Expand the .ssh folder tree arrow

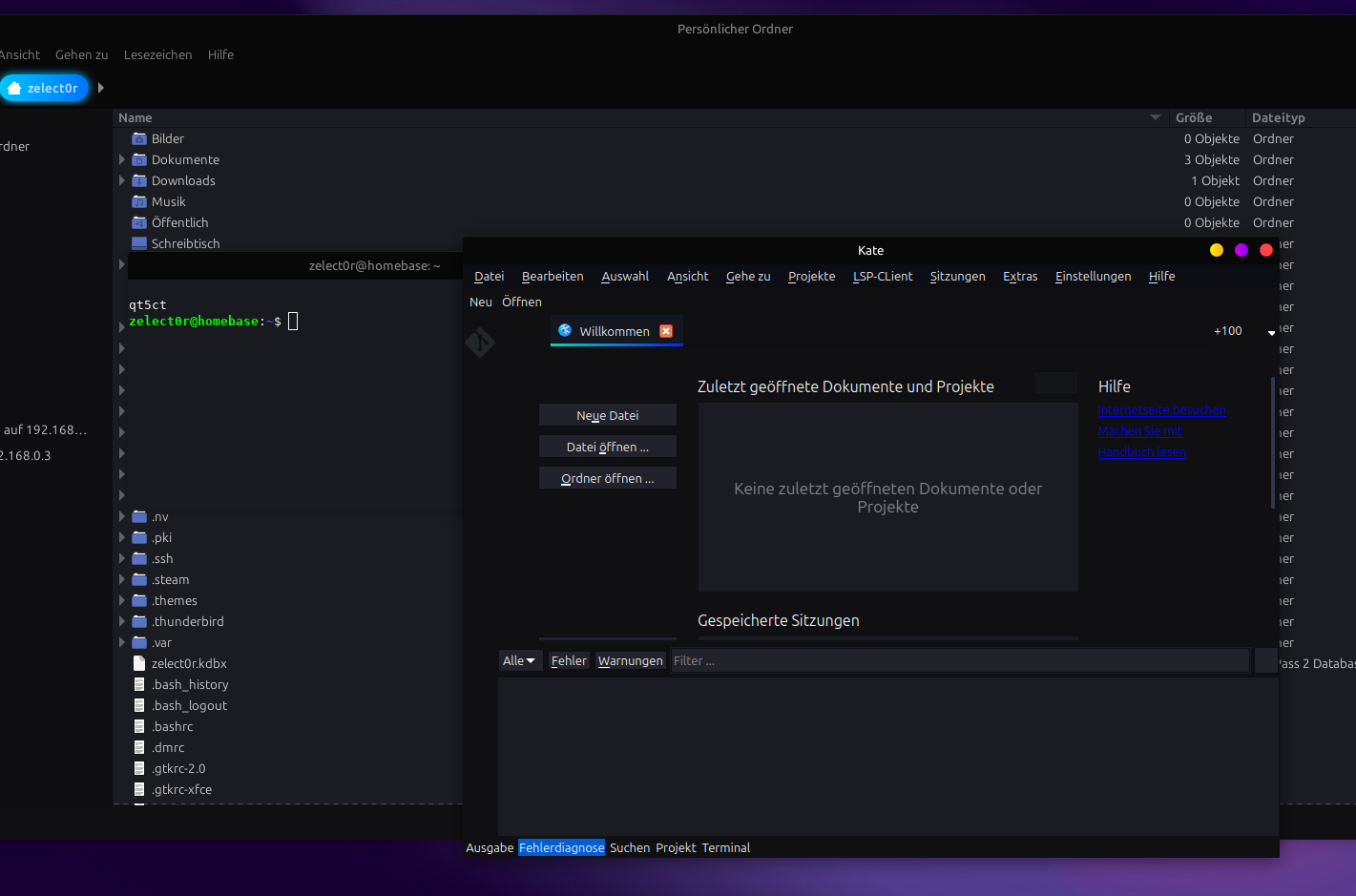pos(122,558)
